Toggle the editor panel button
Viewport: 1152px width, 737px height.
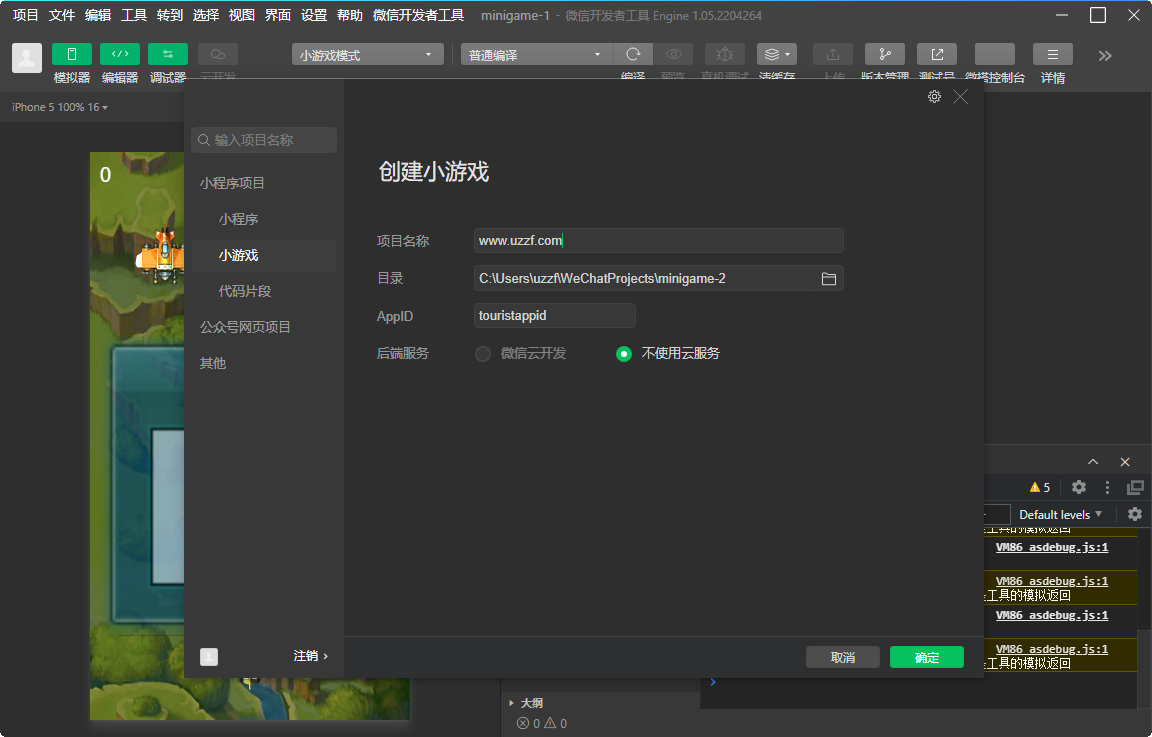[x=120, y=54]
